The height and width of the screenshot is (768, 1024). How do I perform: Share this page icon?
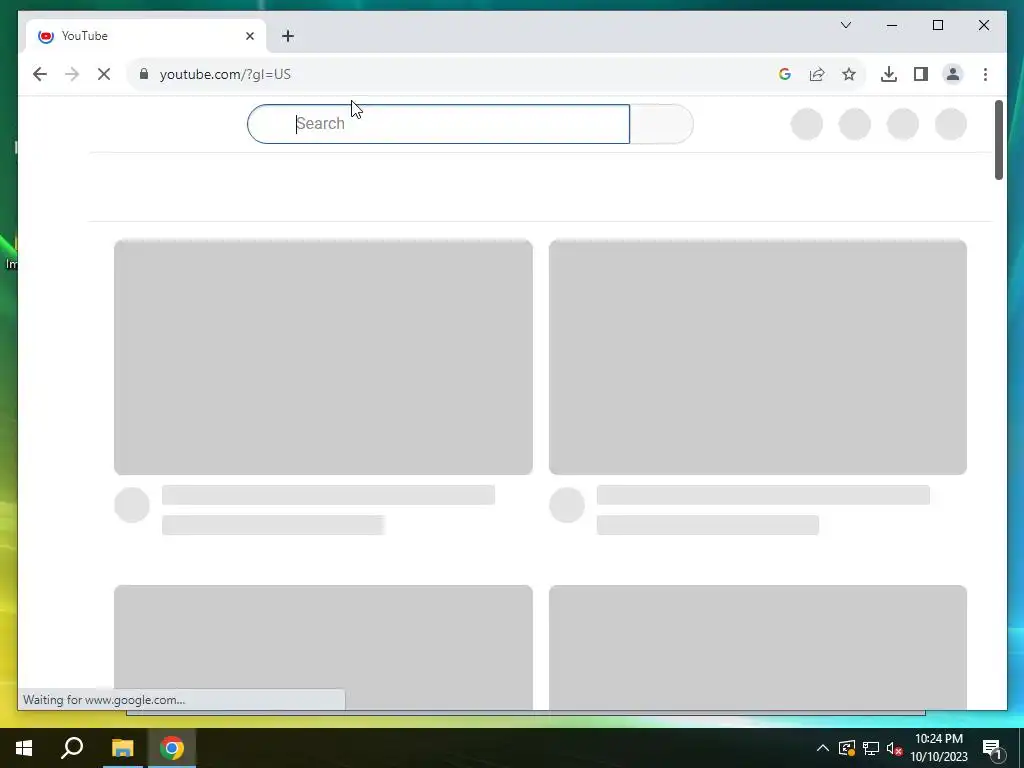(817, 74)
